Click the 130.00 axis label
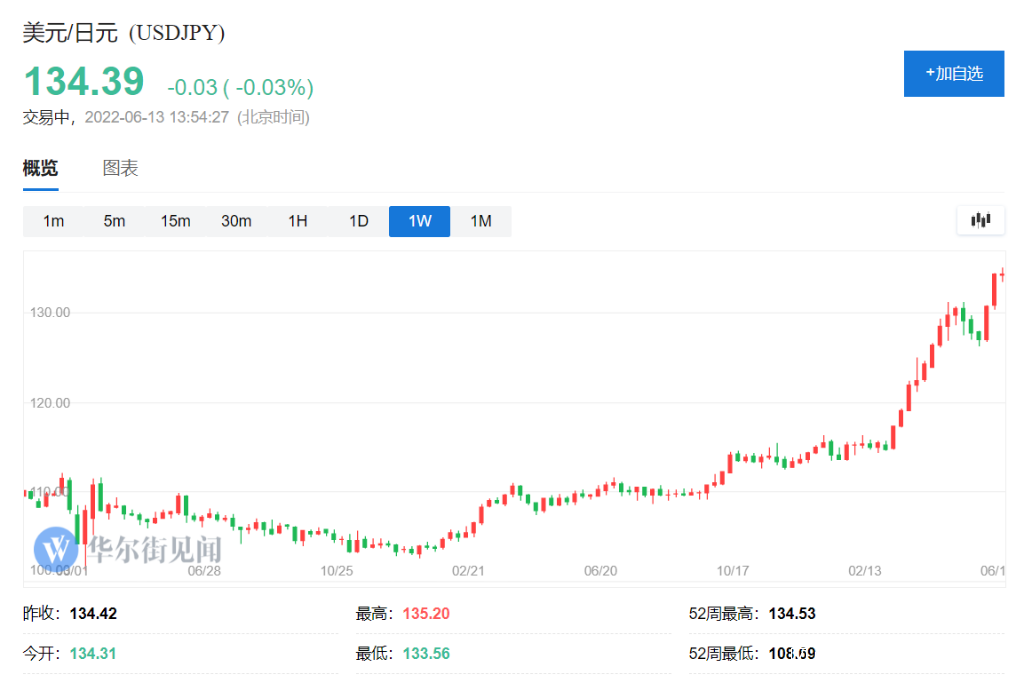Screen dimensions: 1024x685 coord(50,313)
